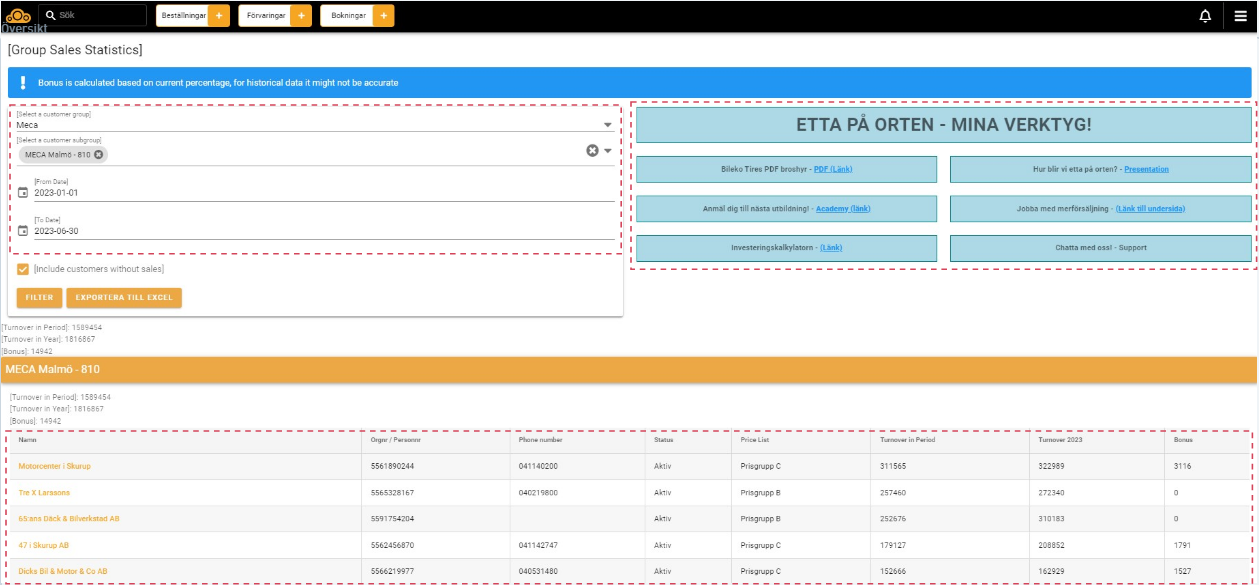The height and width of the screenshot is (585, 1259).
Task: Select phone number 040219800
Action: [538, 492]
